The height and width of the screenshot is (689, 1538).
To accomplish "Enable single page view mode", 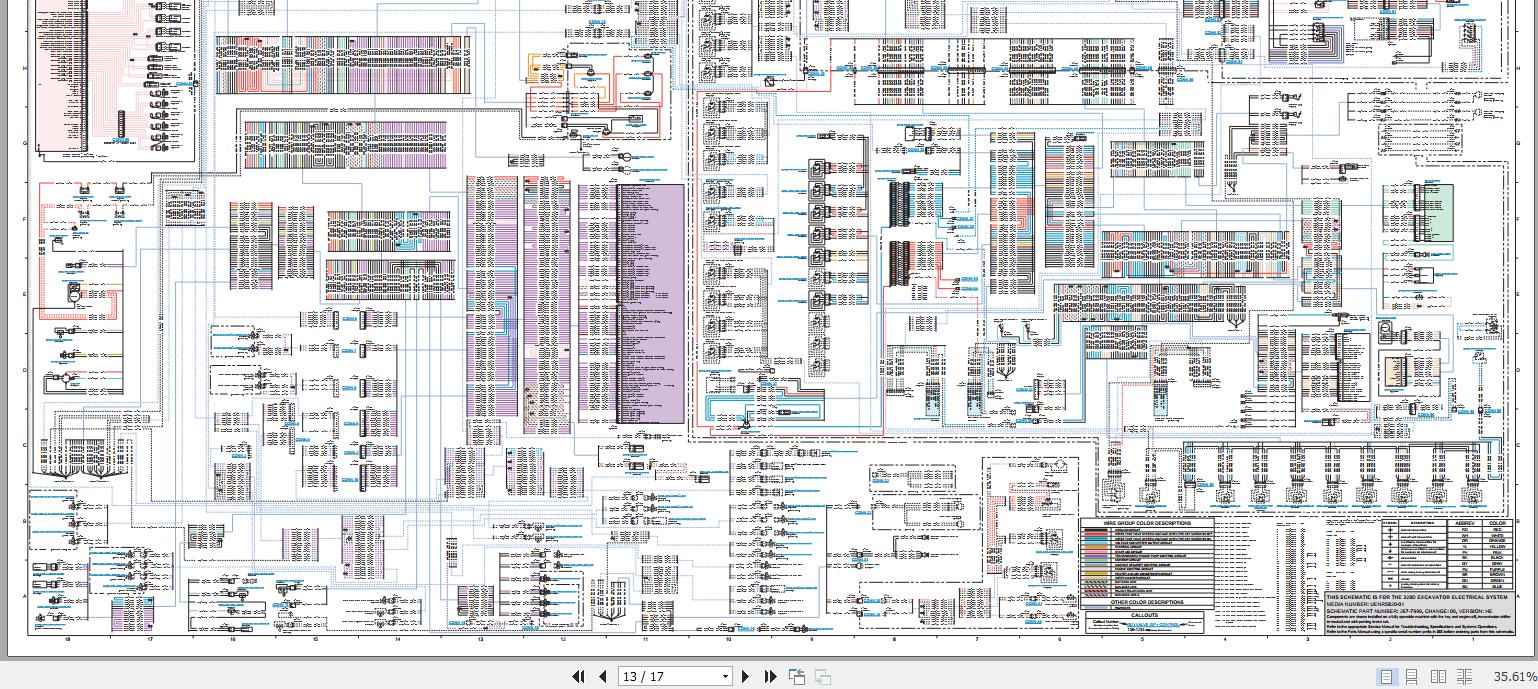I will point(1386,677).
